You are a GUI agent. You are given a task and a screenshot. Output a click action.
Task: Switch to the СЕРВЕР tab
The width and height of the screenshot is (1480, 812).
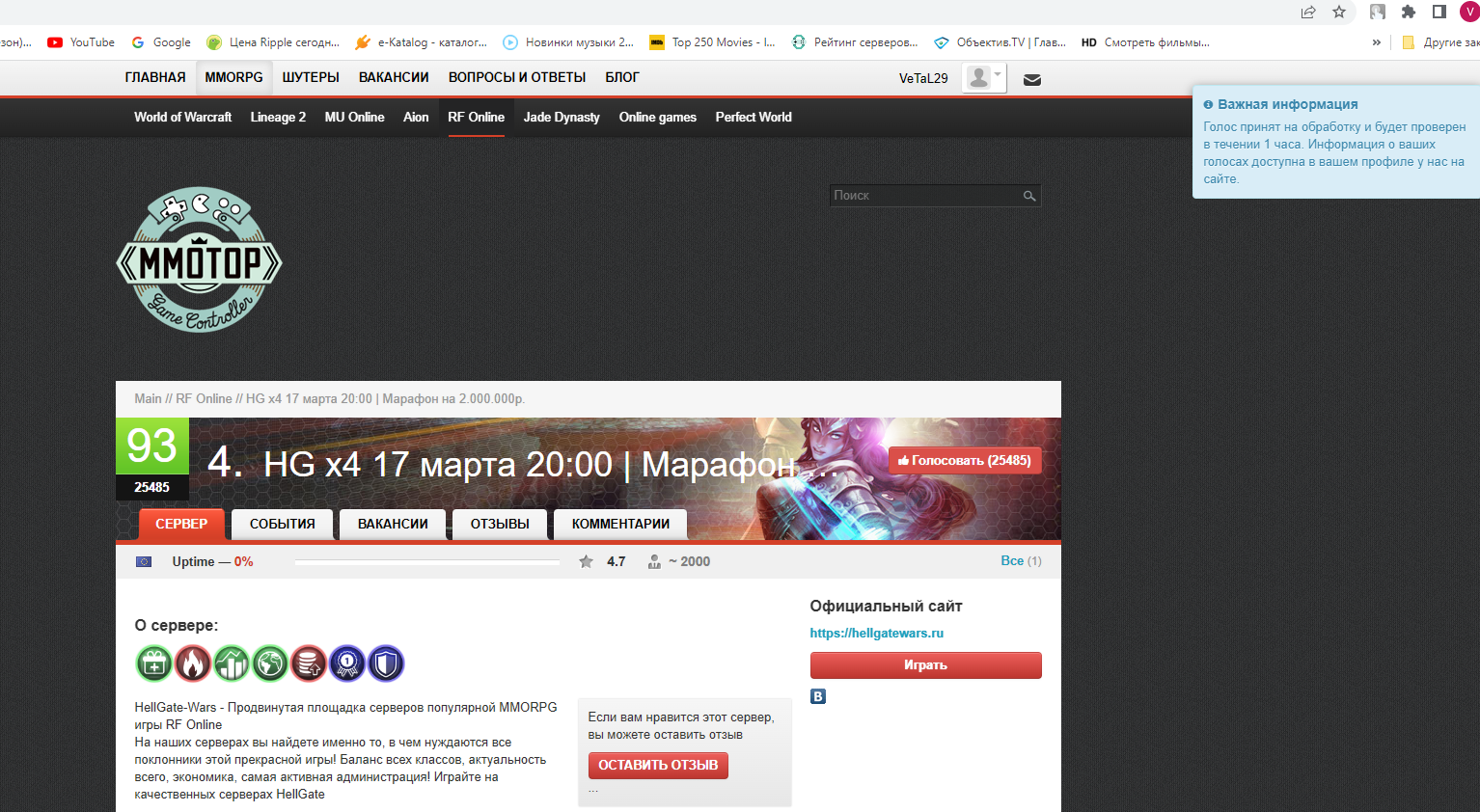tap(181, 524)
